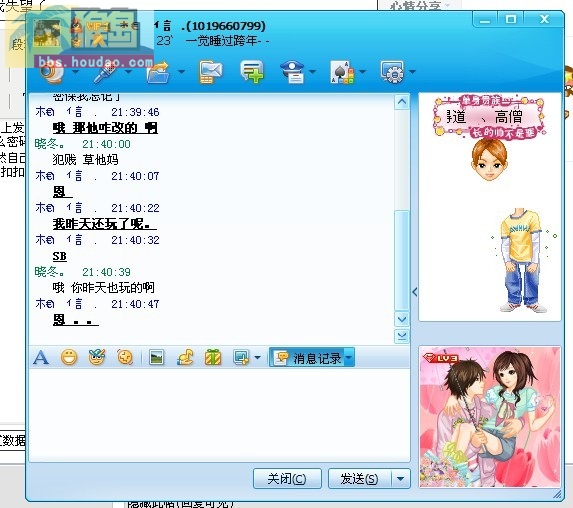Create group discussion with plus chat icon
Image resolution: width=573 pixels, height=508 pixels.
(252, 72)
